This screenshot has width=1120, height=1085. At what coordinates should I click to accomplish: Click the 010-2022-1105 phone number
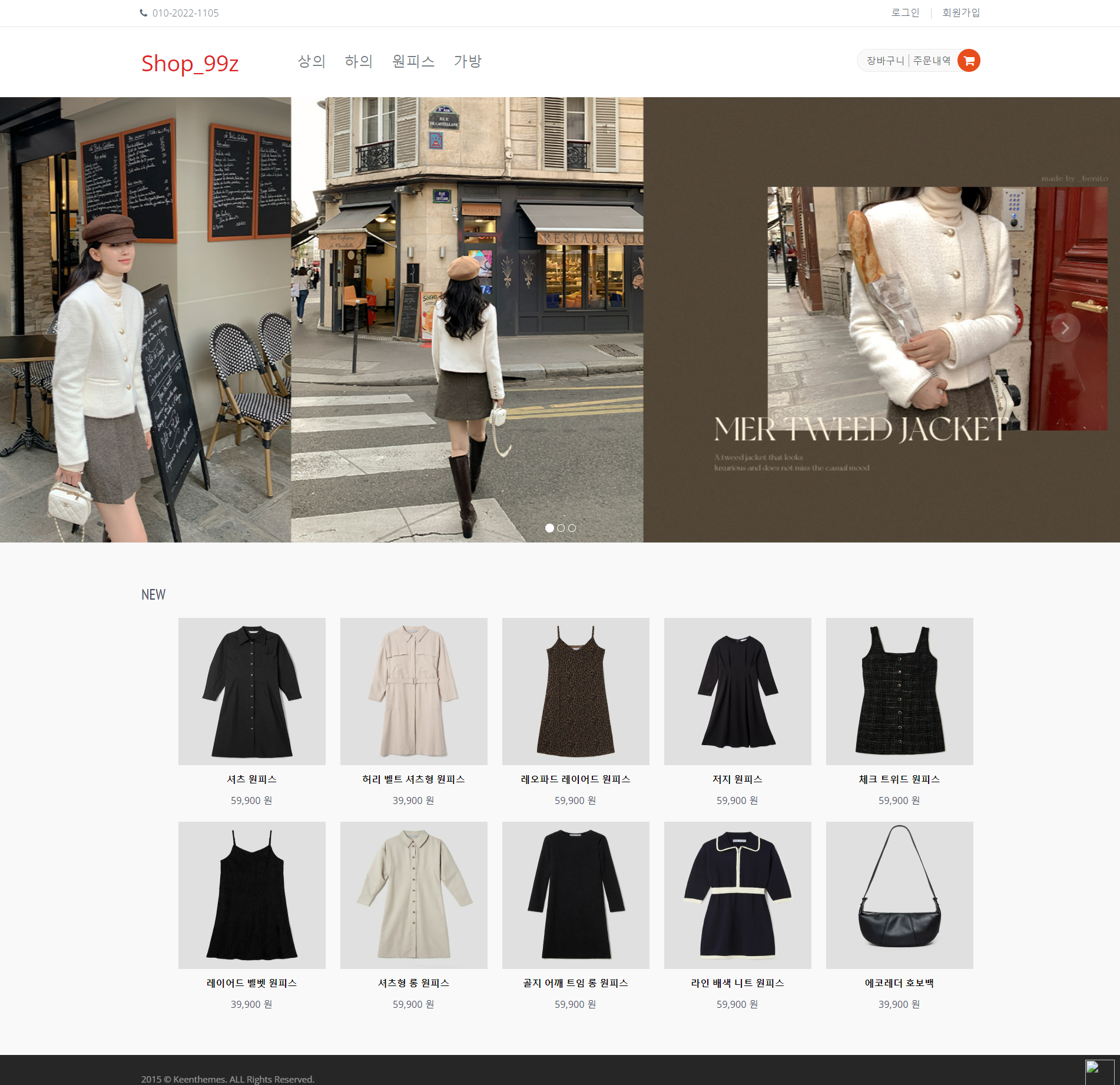tap(185, 13)
